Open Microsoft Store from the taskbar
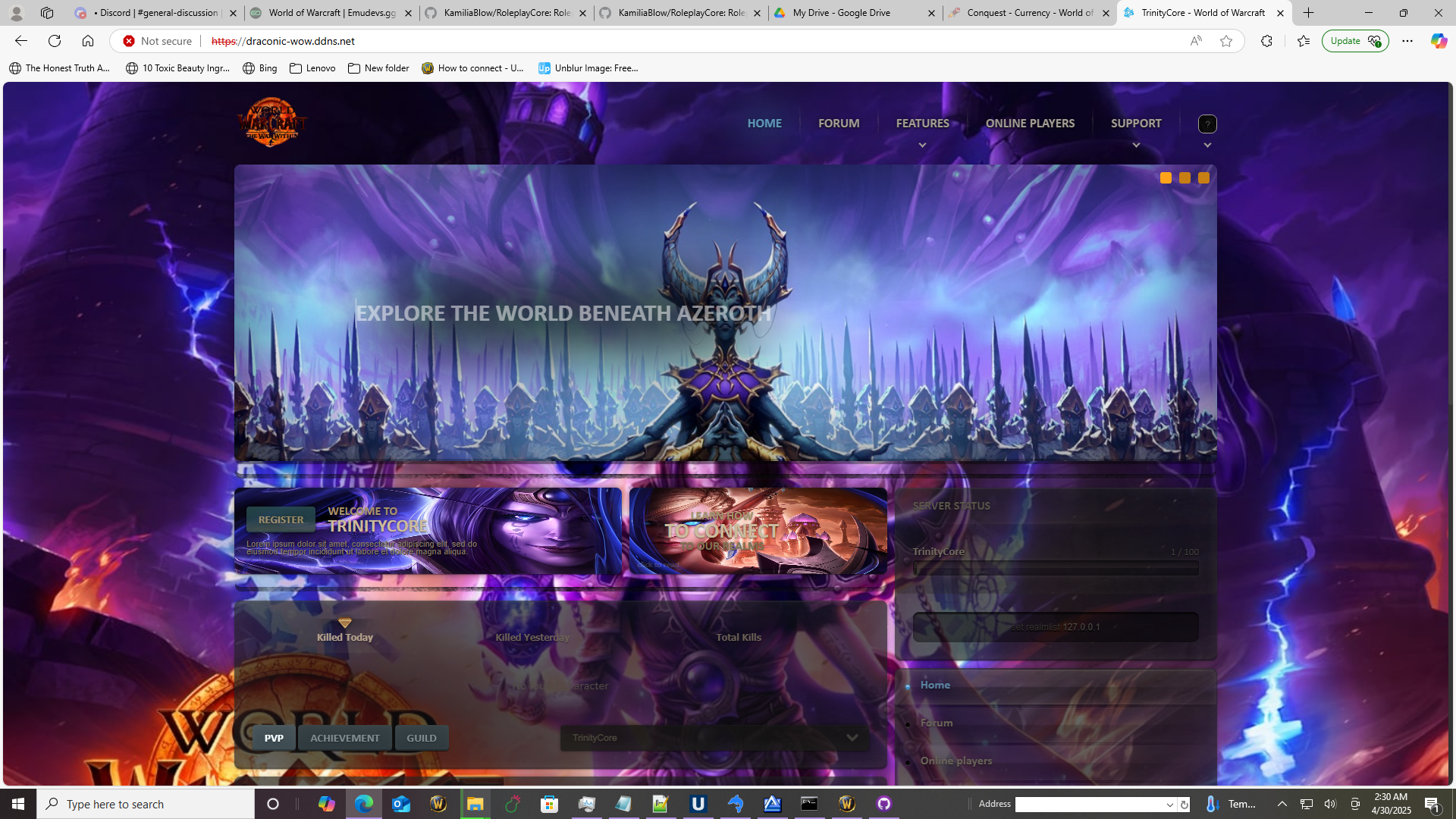1456x819 pixels. 550,804
